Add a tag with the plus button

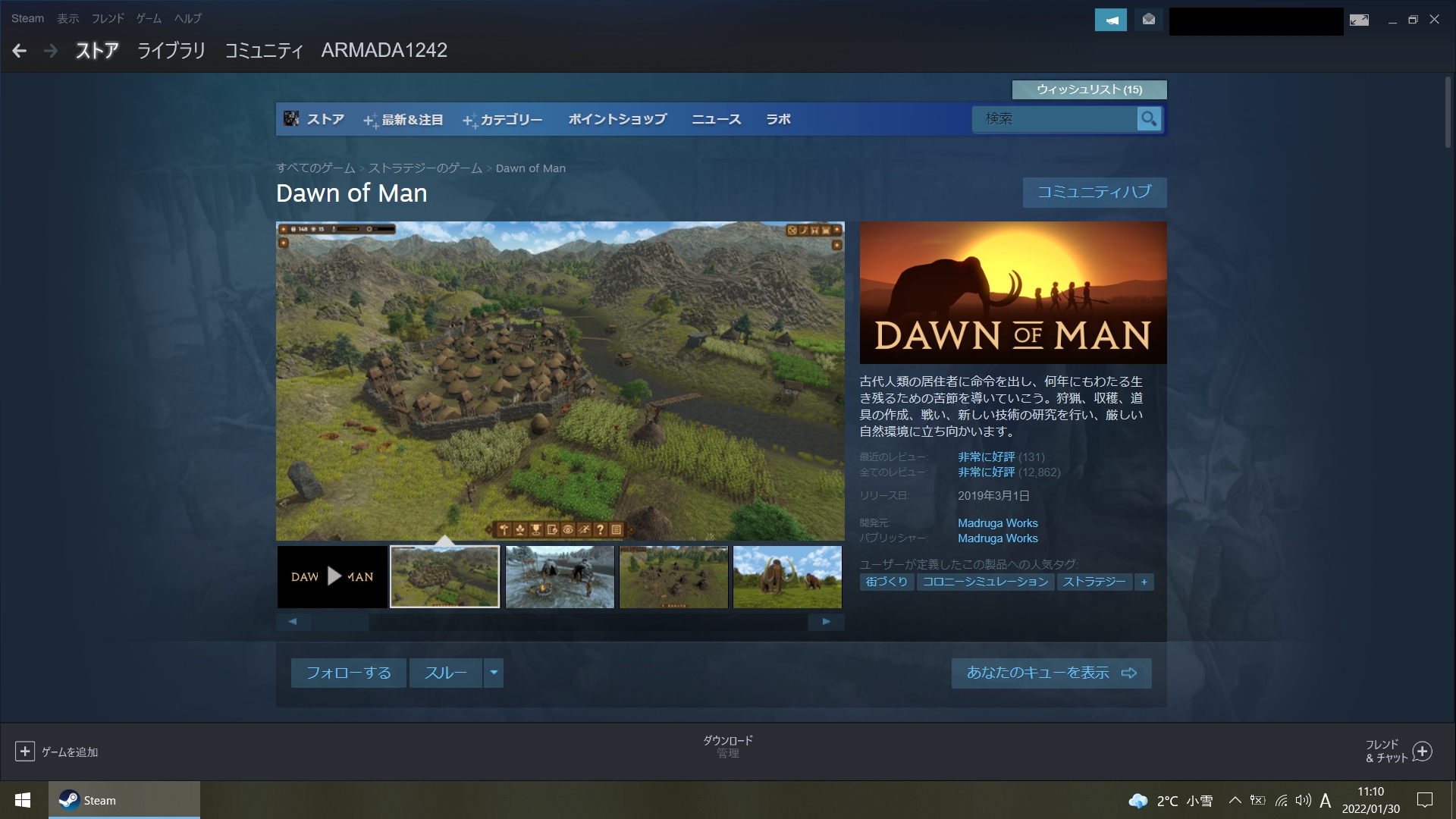point(1144,582)
